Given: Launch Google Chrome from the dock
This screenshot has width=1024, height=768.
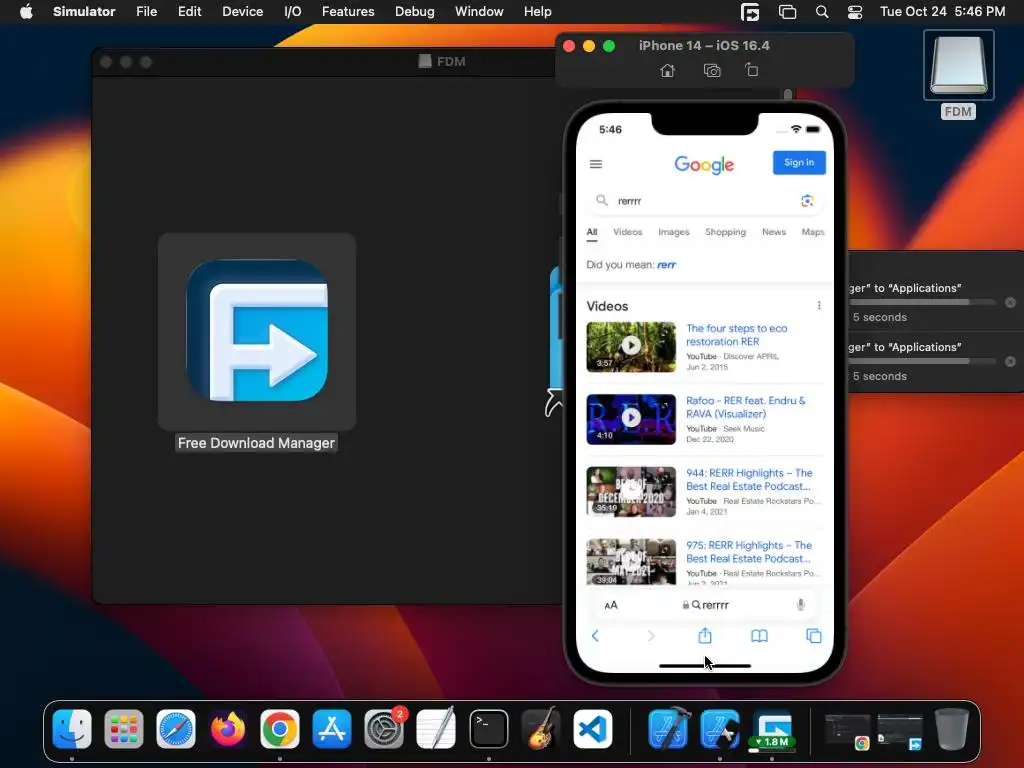Looking at the screenshot, I should coord(280,729).
